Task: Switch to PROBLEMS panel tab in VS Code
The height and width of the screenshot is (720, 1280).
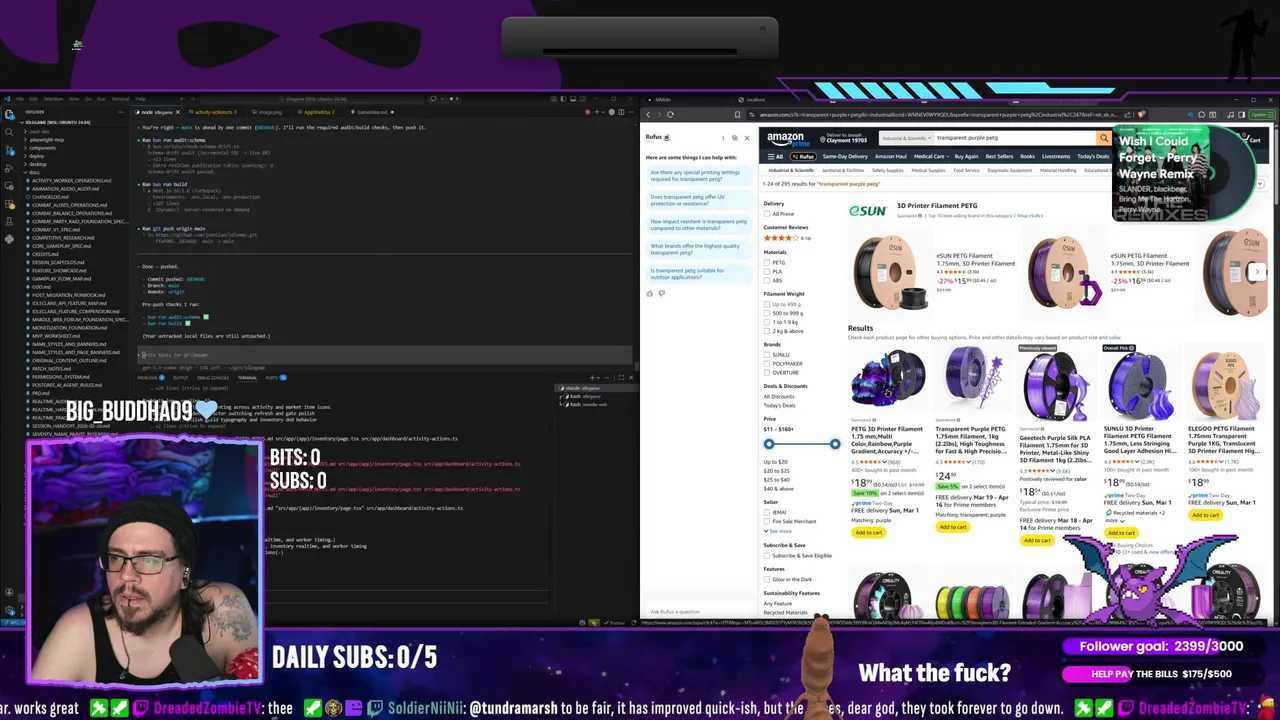Action: 147,377
